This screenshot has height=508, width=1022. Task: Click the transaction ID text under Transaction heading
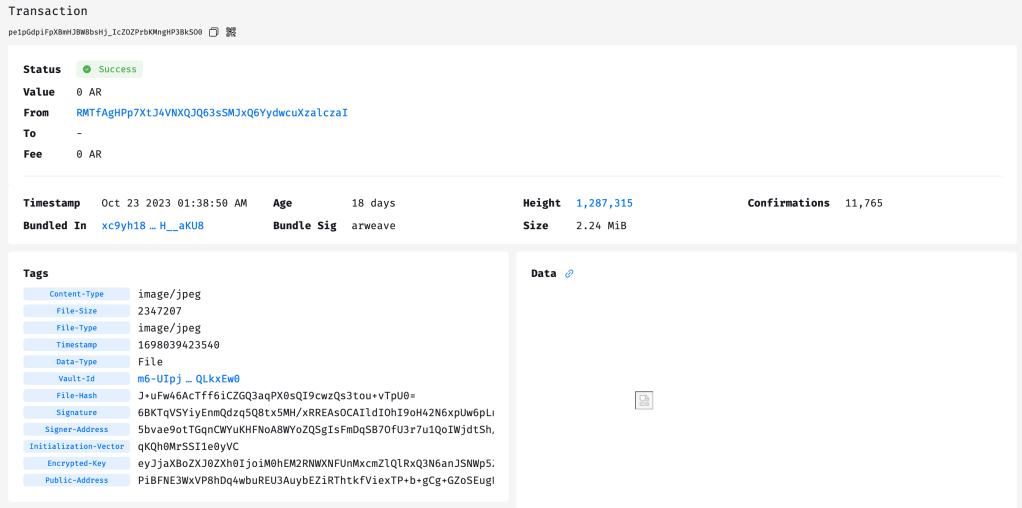(105, 32)
